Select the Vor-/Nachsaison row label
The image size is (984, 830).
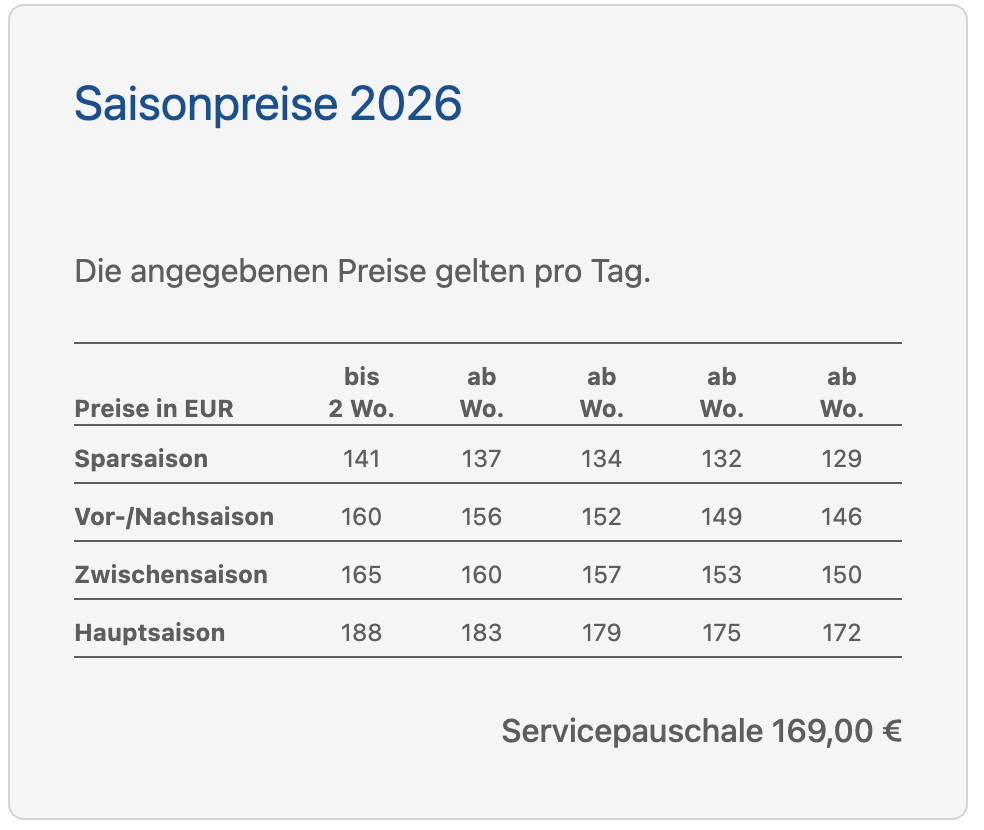(x=174, y=517)
